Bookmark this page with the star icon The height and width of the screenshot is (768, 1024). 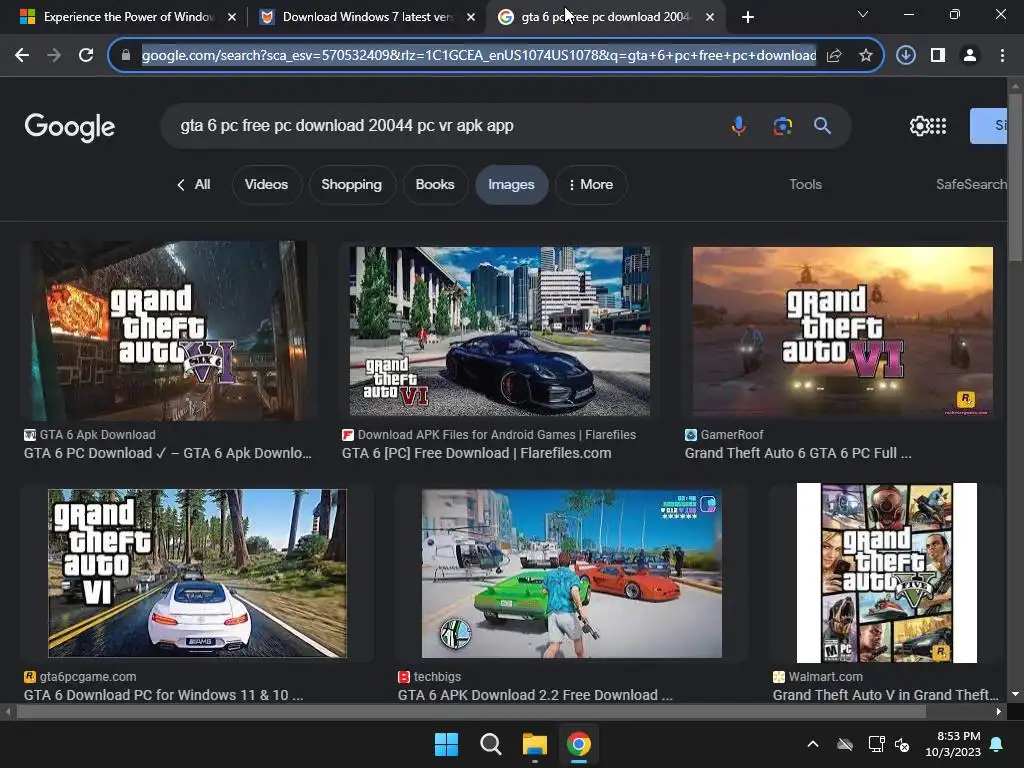tap(866, 56)
